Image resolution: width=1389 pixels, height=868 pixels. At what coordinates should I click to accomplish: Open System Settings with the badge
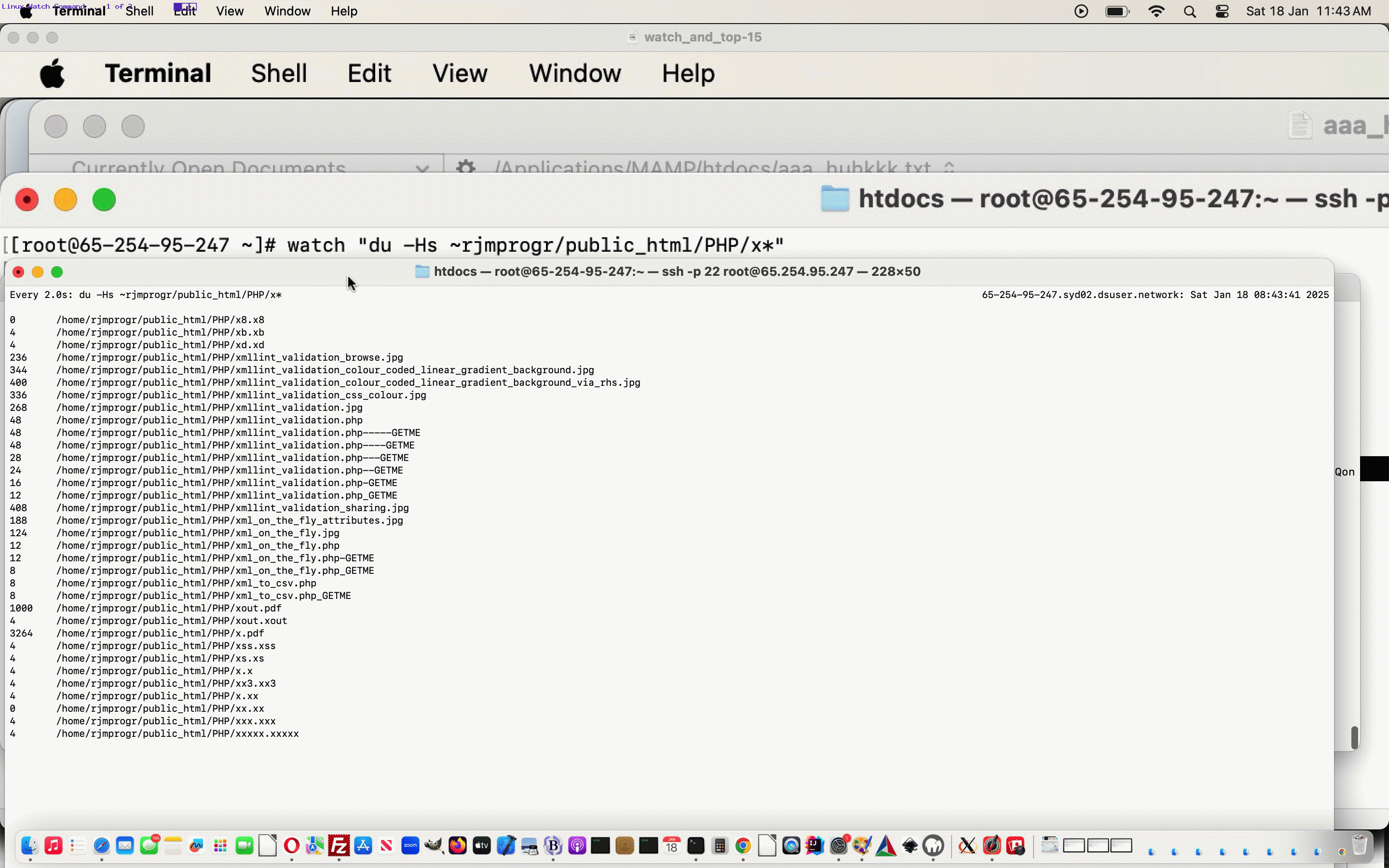tap(839, 846)
